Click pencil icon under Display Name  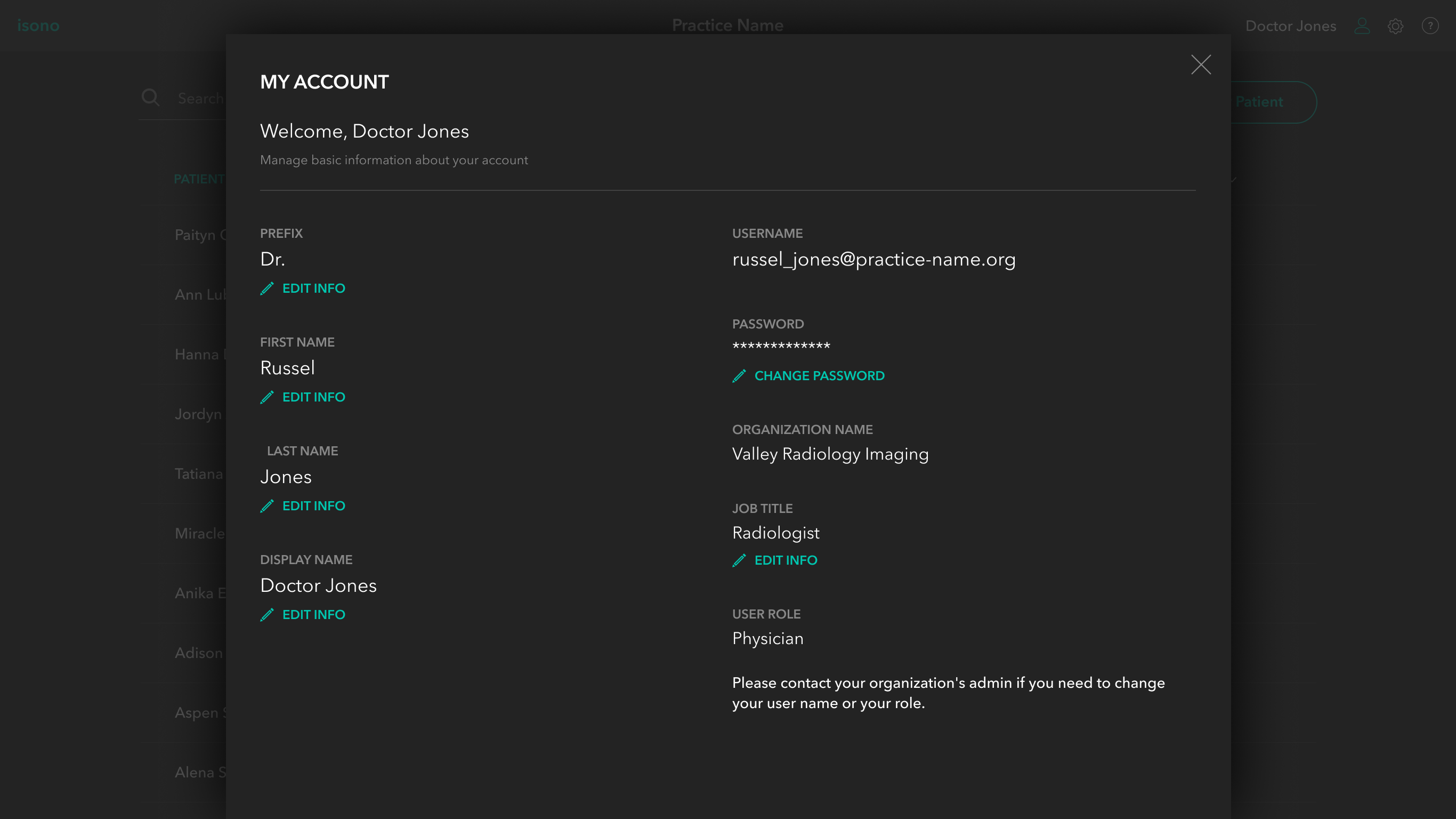[267, 615]
